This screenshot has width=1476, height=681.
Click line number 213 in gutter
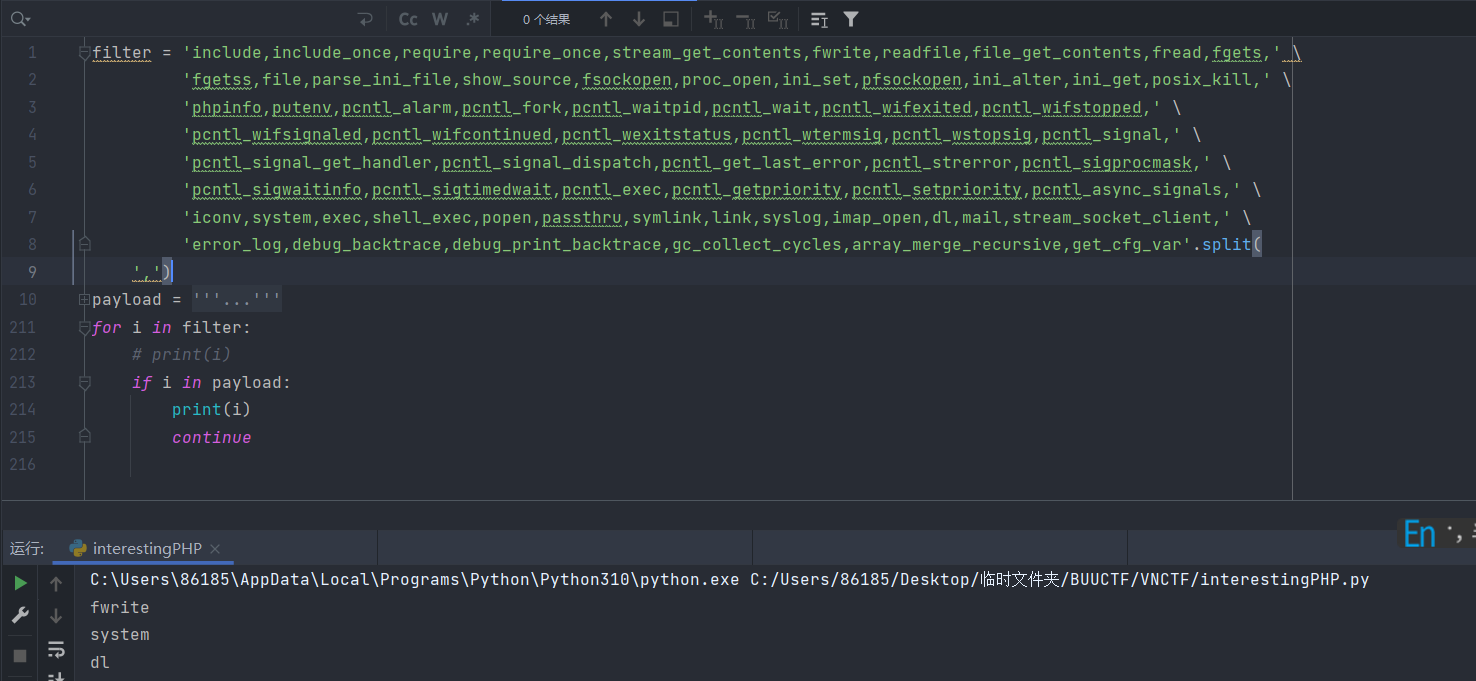[22, 382]
